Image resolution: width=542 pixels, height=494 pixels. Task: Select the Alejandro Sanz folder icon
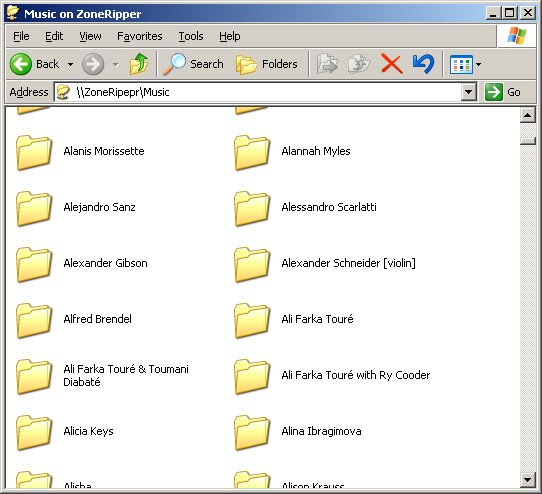point(34,208)
